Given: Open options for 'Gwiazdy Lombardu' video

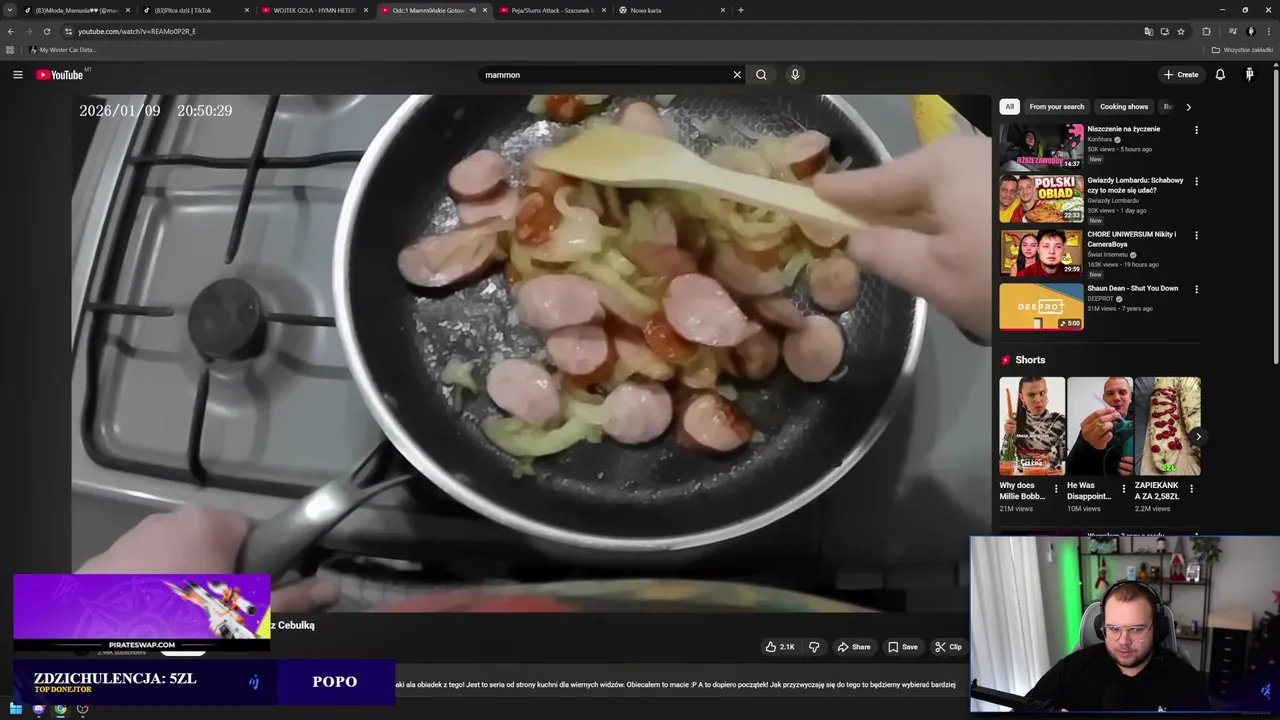Looking at the screenshot, I should [1196, 182].
